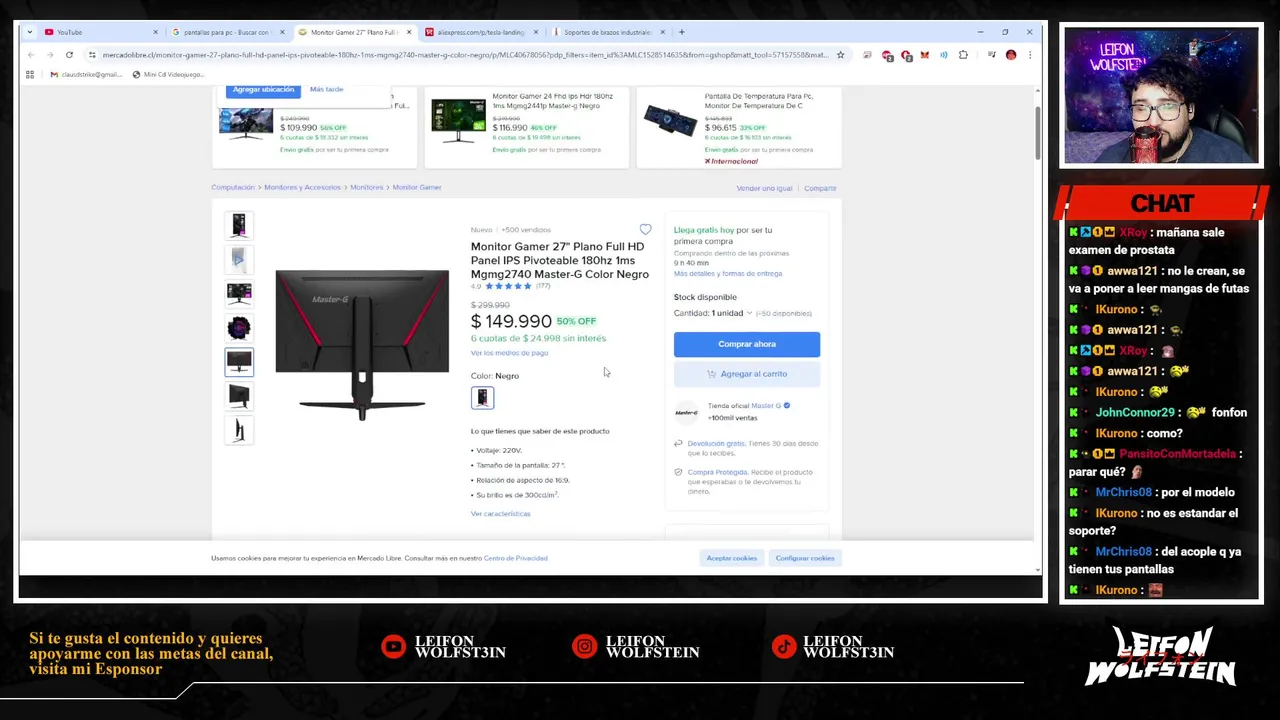The image size is (1280, 720).
Task: Click Comprar ahora button
Action: [x=747, y=344]
